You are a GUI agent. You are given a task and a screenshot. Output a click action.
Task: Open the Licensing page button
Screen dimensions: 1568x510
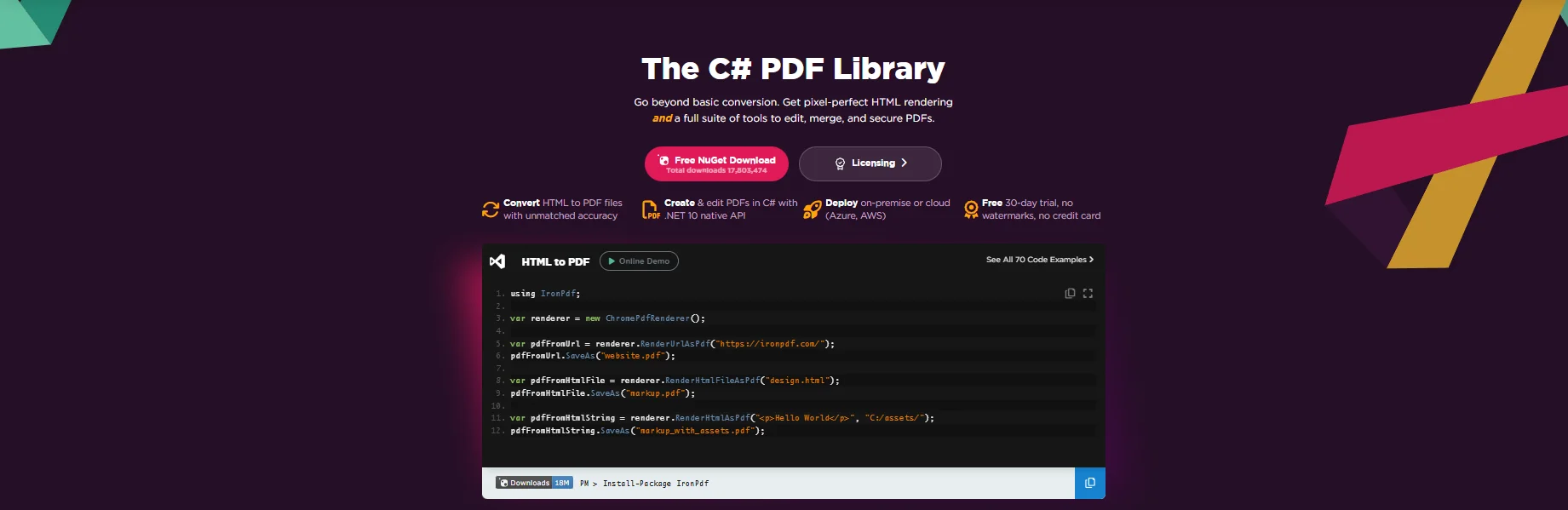click(870, 163)
